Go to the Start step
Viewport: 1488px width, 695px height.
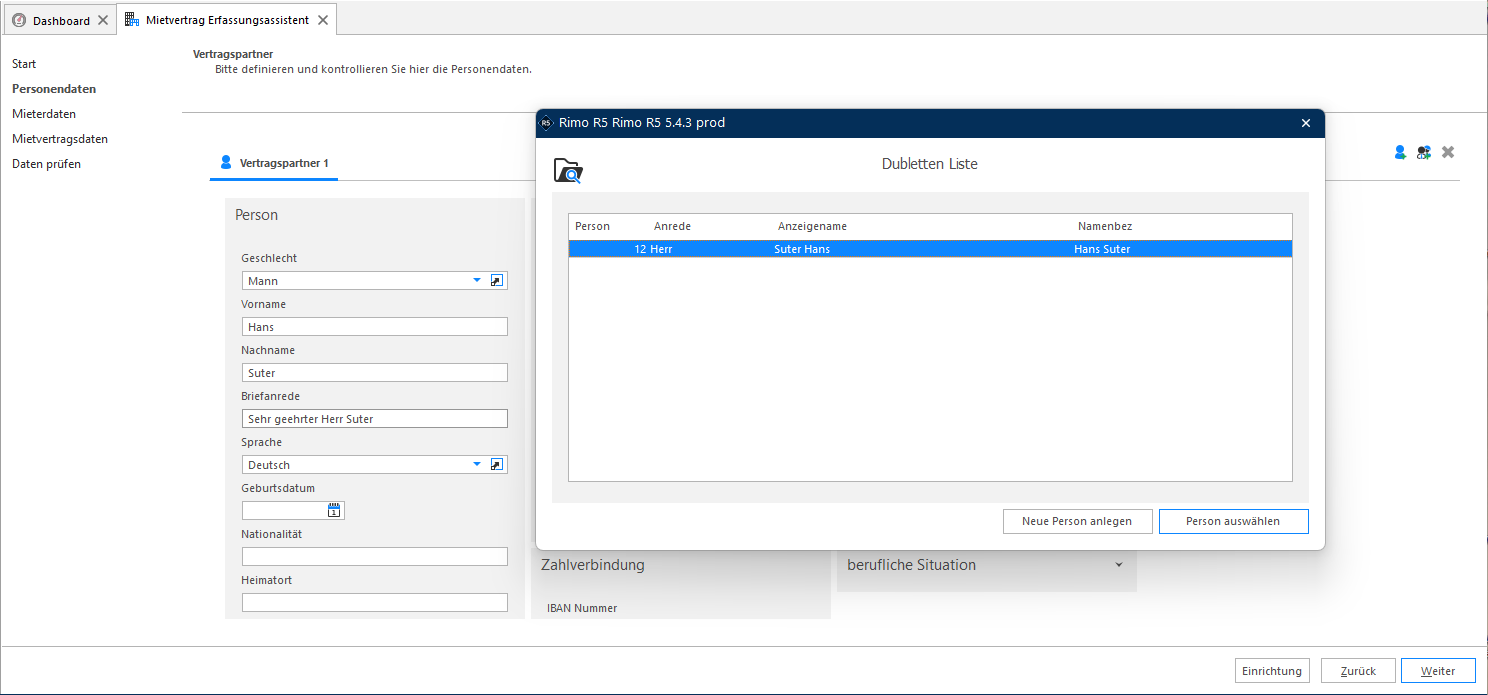click(24, 64)
